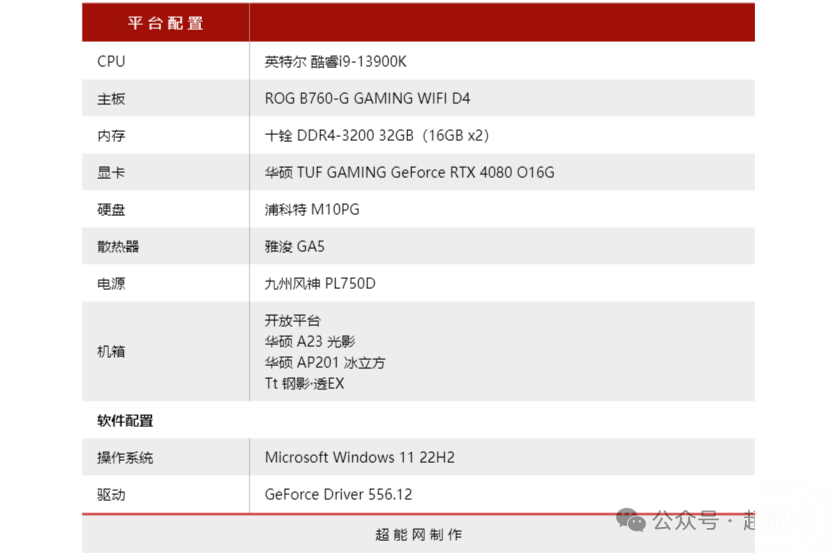
Task: Click the 雅浚 GA5 cooler value
Action: (294, 247)
